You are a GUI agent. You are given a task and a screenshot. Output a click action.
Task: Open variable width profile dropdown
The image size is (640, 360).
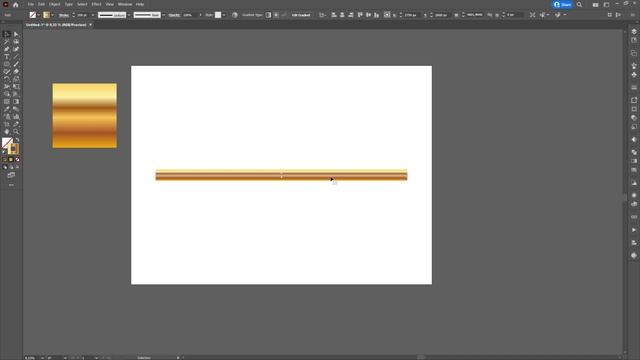[129, 15]
